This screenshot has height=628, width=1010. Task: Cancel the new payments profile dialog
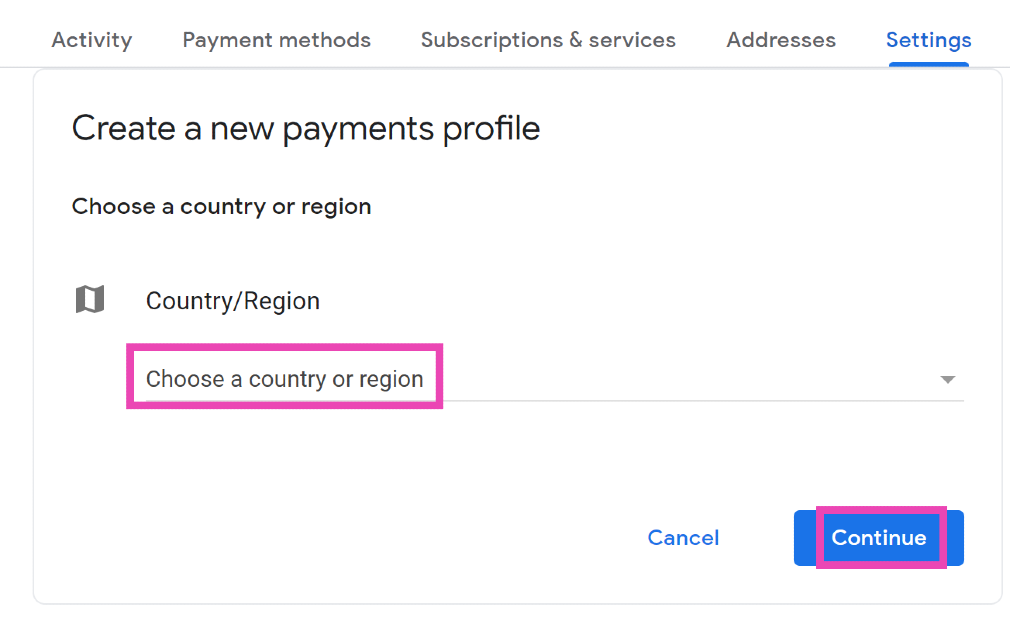[x=683, y=538]
